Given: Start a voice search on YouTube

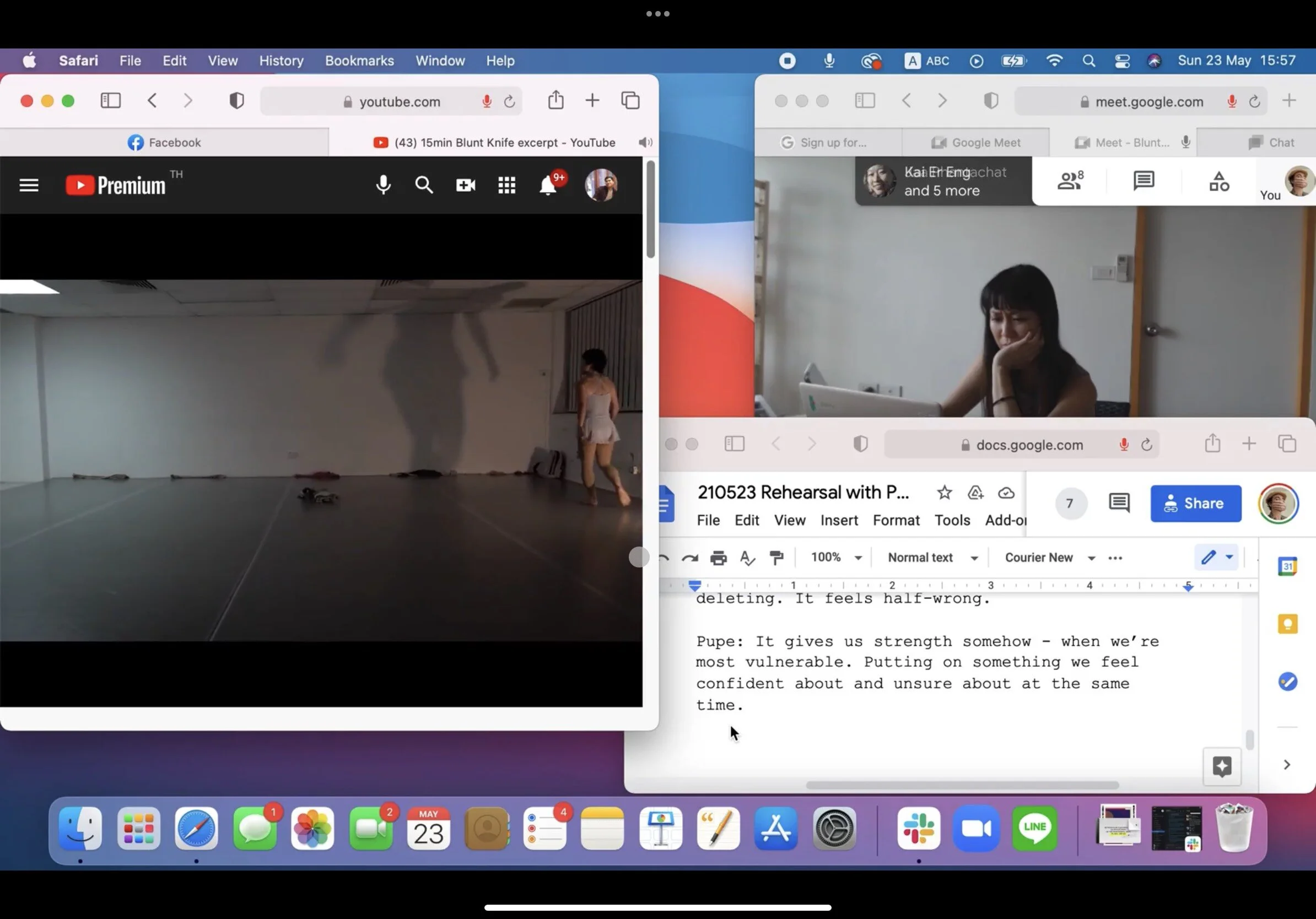Looking at the screenshot, I should 383,185.
